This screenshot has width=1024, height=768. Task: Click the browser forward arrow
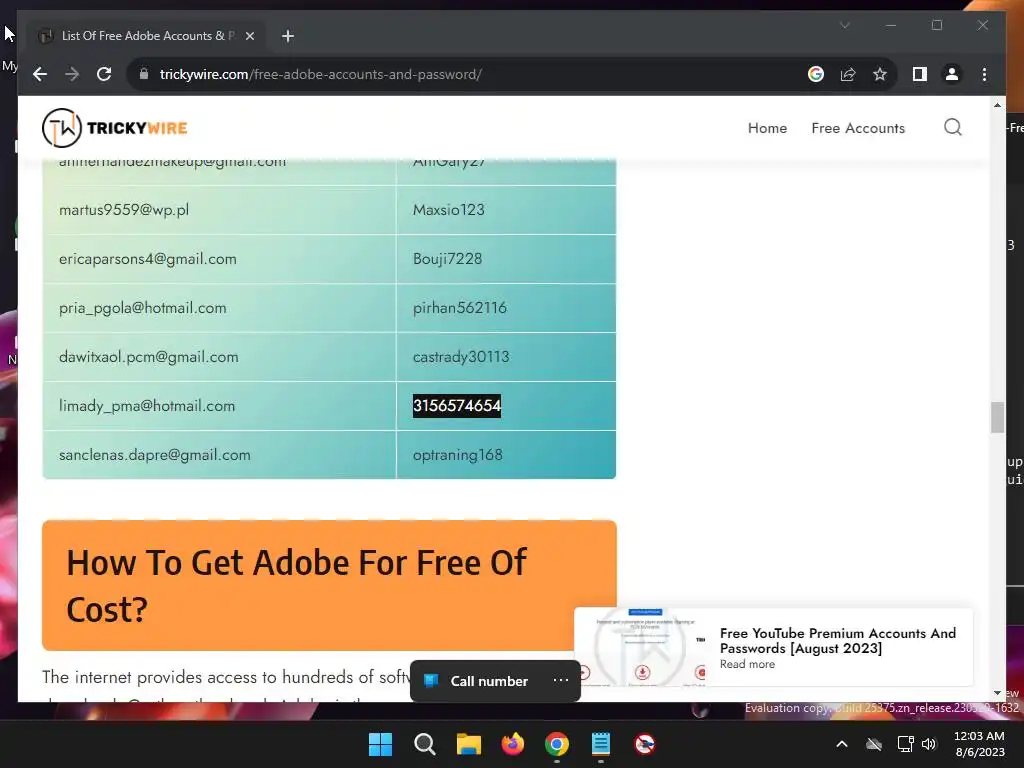(x=72, y=74)
